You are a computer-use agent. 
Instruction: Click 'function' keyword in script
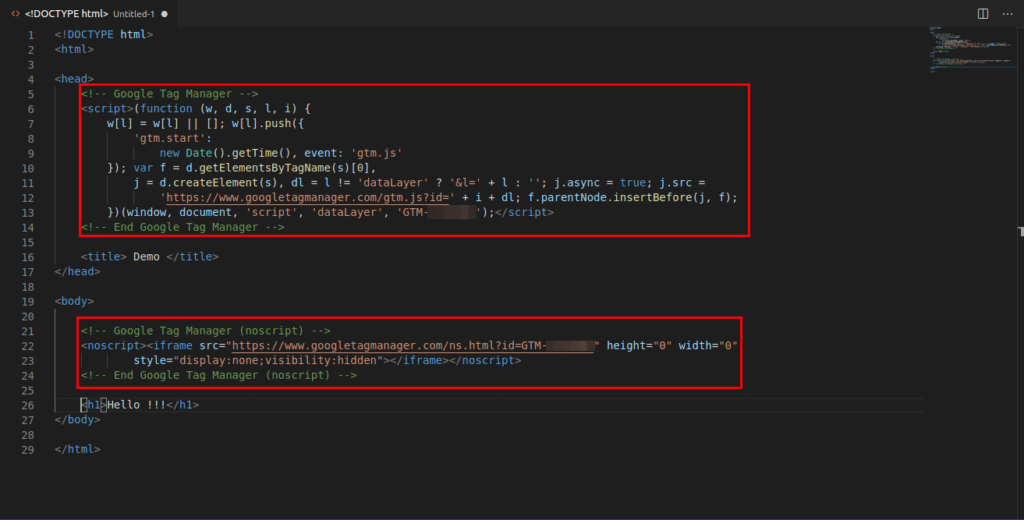pos(167,108)
